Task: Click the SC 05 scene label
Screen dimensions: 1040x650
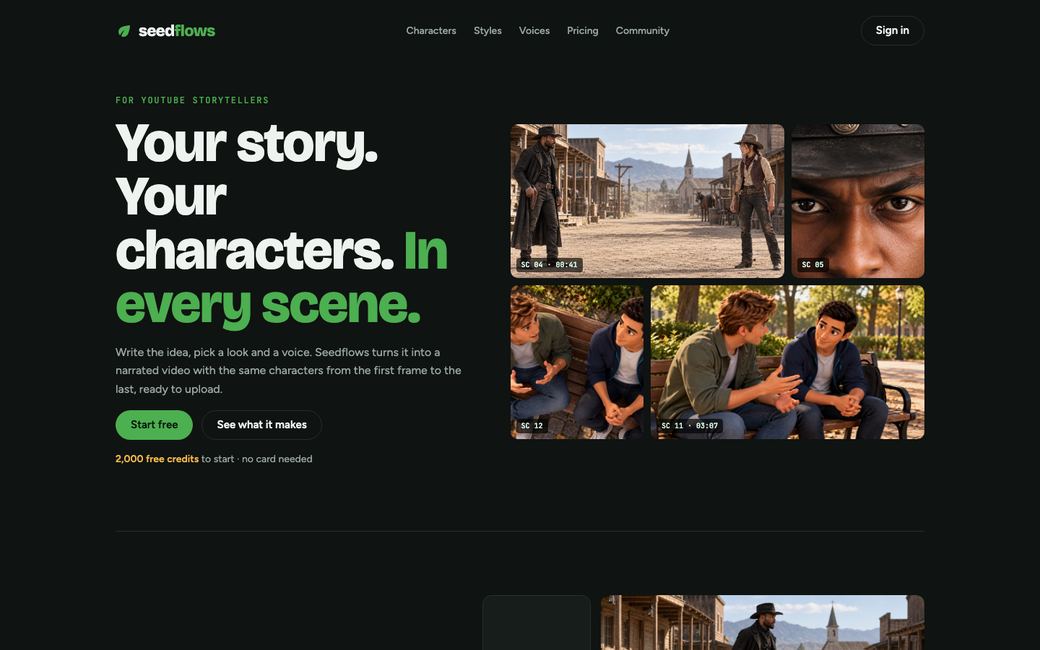Action: click(x=812, y=265)
